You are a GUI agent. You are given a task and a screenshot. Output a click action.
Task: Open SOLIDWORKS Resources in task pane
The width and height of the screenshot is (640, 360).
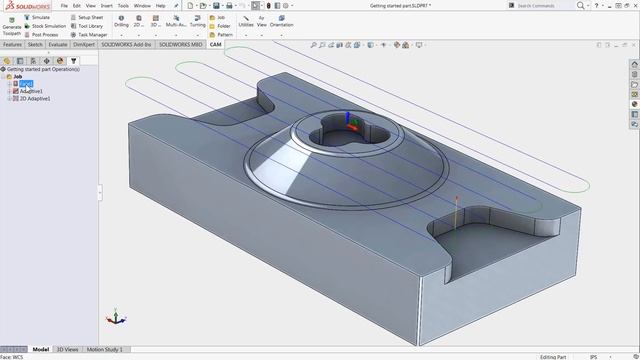(634, 64)
